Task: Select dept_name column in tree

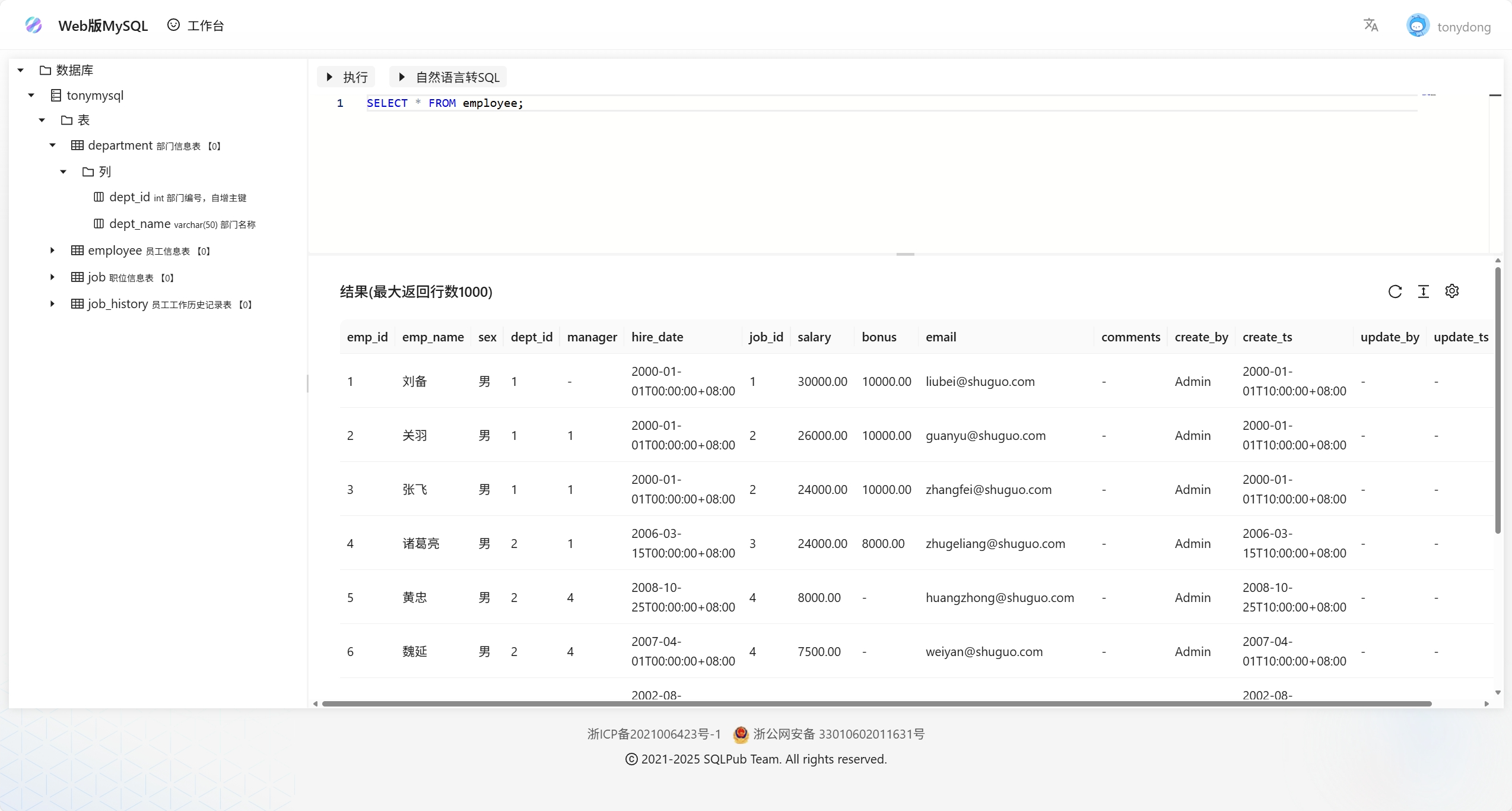Action: tap(140, 224)
